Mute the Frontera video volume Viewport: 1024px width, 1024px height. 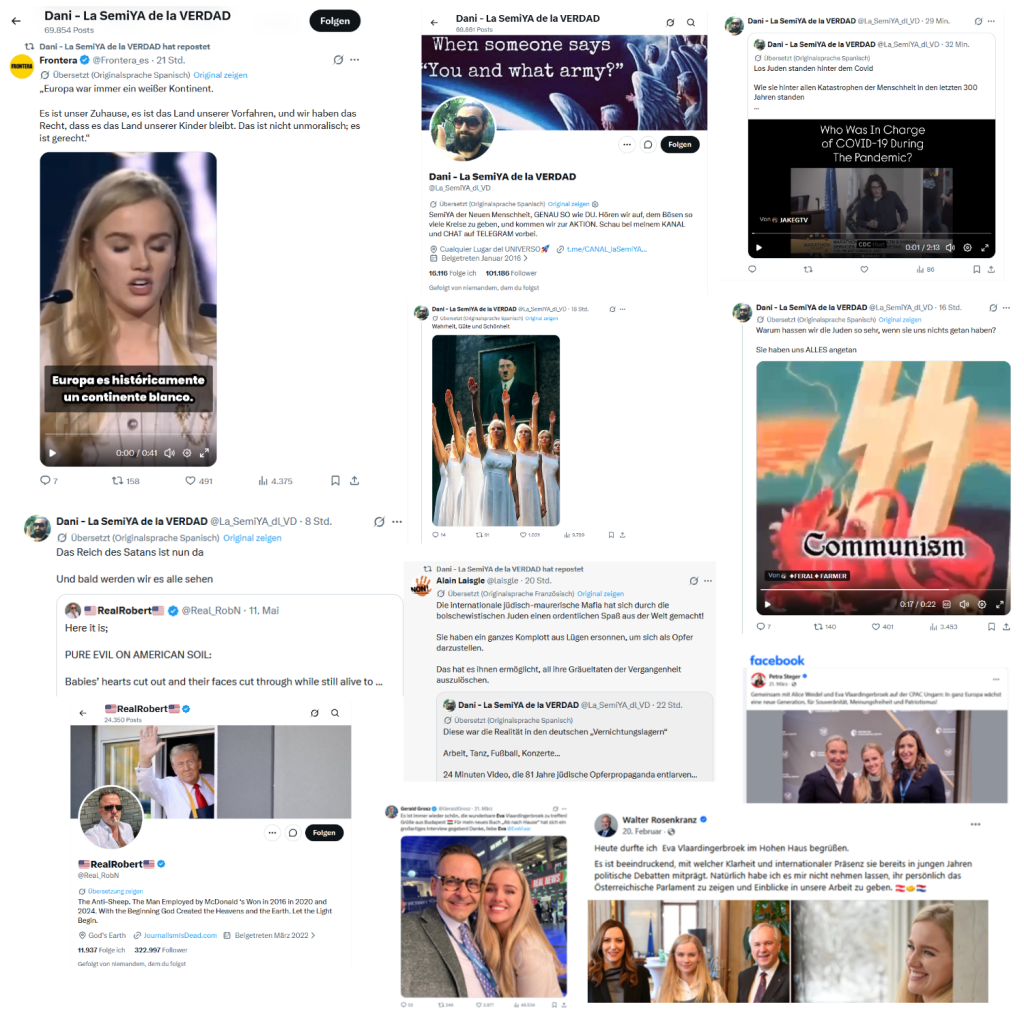[169, 453]
